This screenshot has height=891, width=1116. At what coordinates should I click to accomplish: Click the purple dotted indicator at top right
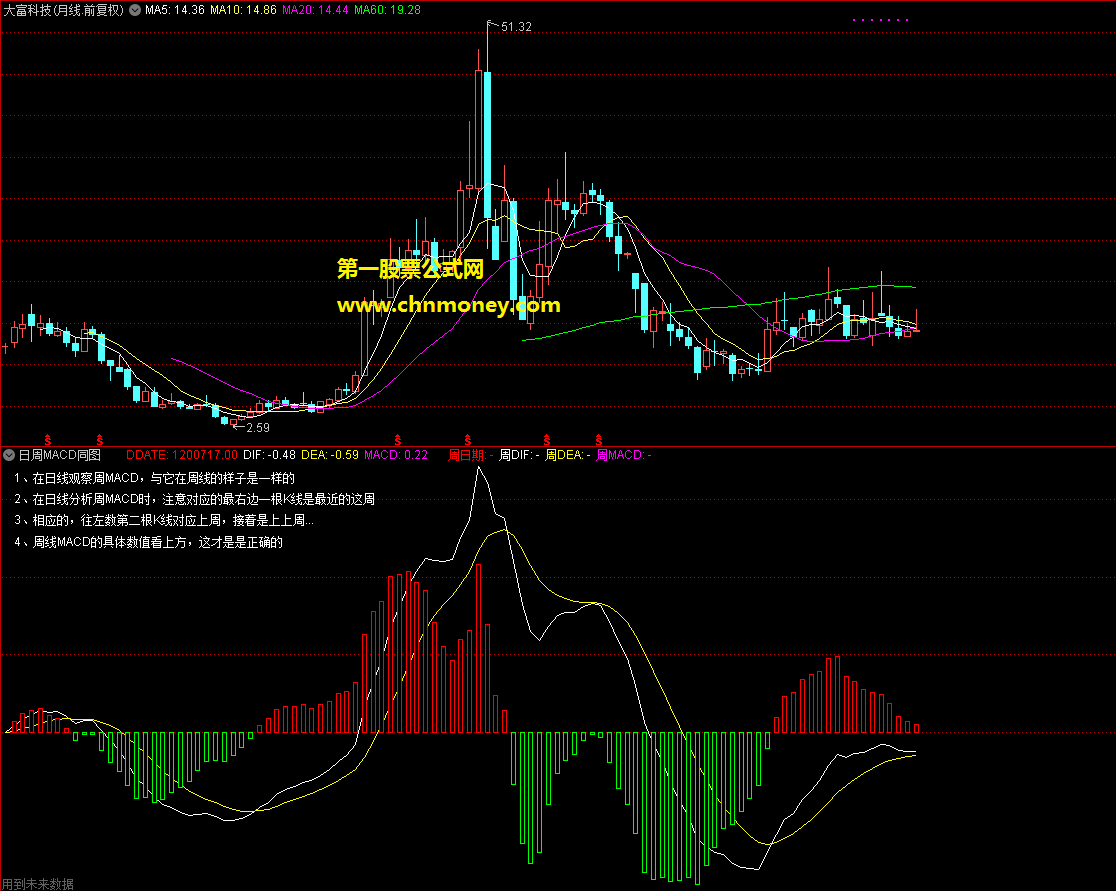coord(880,20)
